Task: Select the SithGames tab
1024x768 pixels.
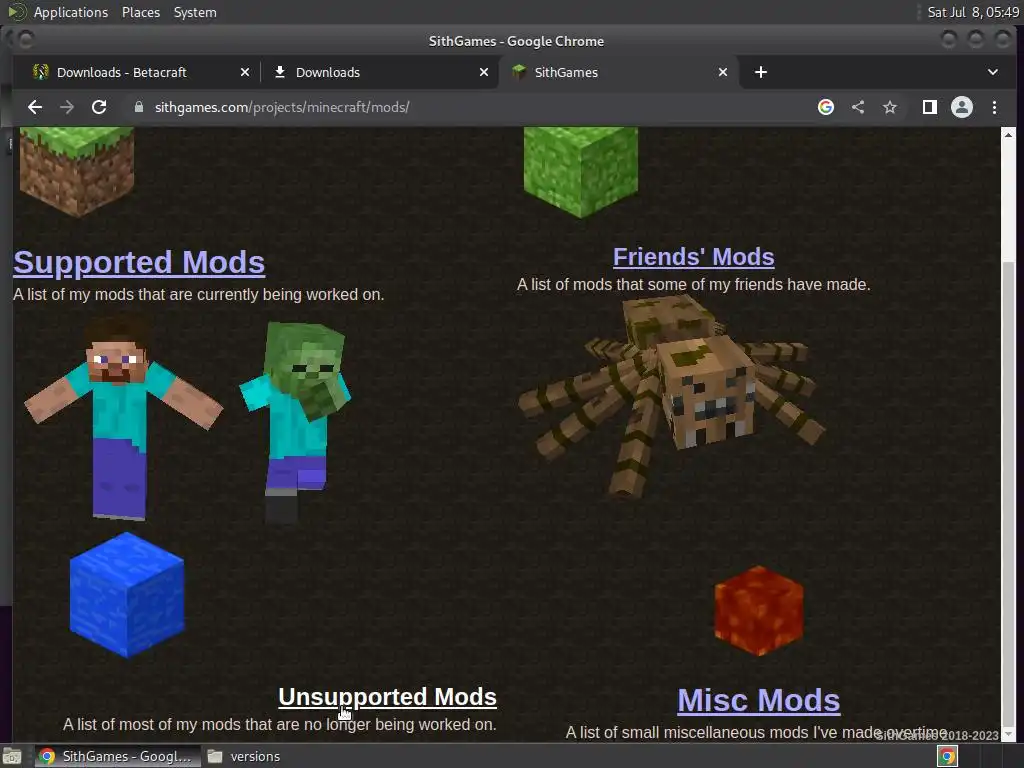Action: (618, 72)
